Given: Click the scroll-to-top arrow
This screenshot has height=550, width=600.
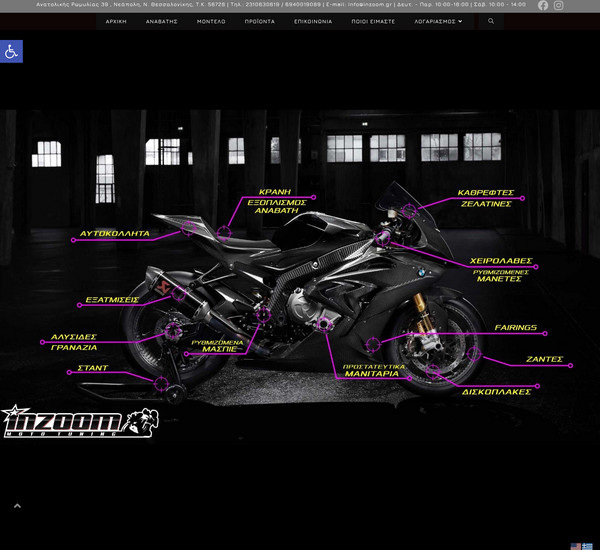Looking at the screenshot, I should (17, 506).
